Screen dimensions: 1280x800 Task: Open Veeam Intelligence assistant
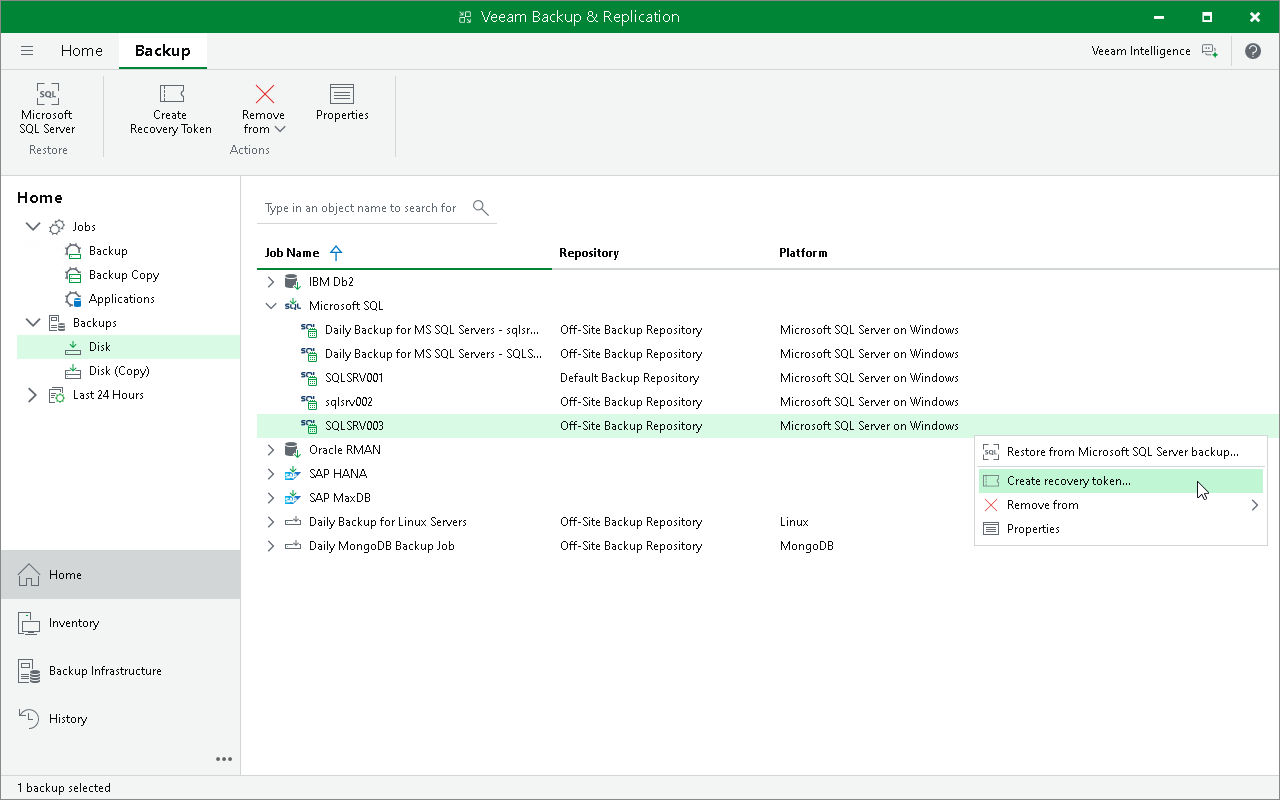(x=1154, y=51)
